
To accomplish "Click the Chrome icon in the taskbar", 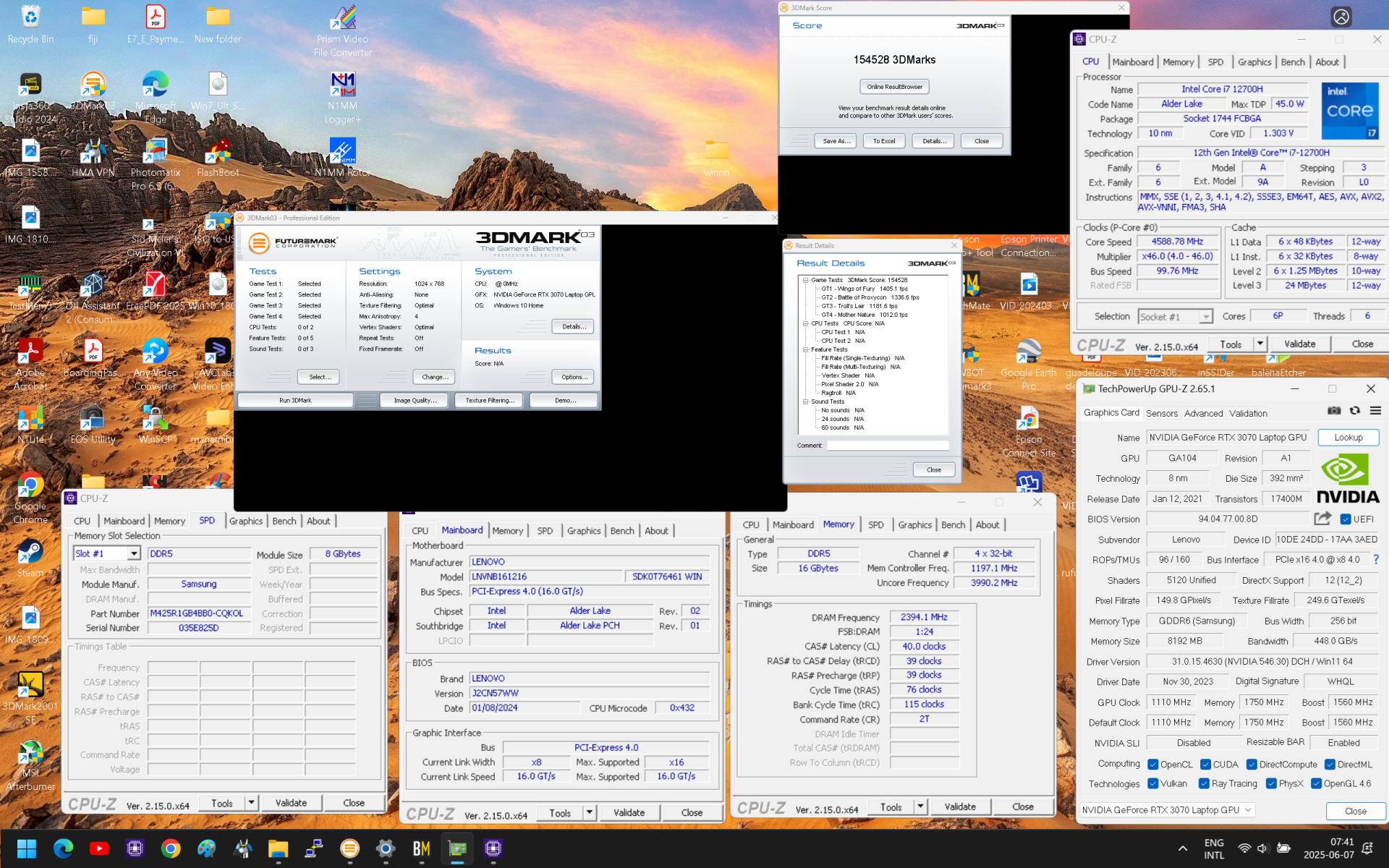I will [171, 848].
